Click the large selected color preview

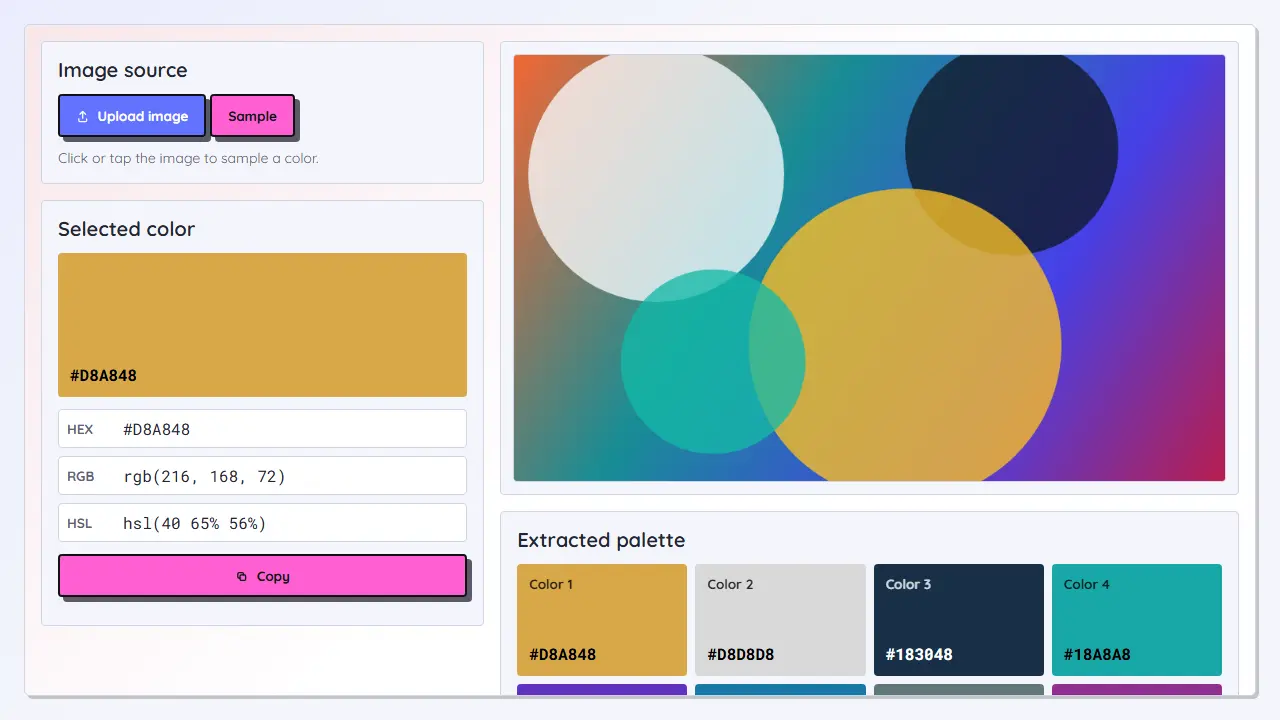pyautogui.click(x=262, y=325)
